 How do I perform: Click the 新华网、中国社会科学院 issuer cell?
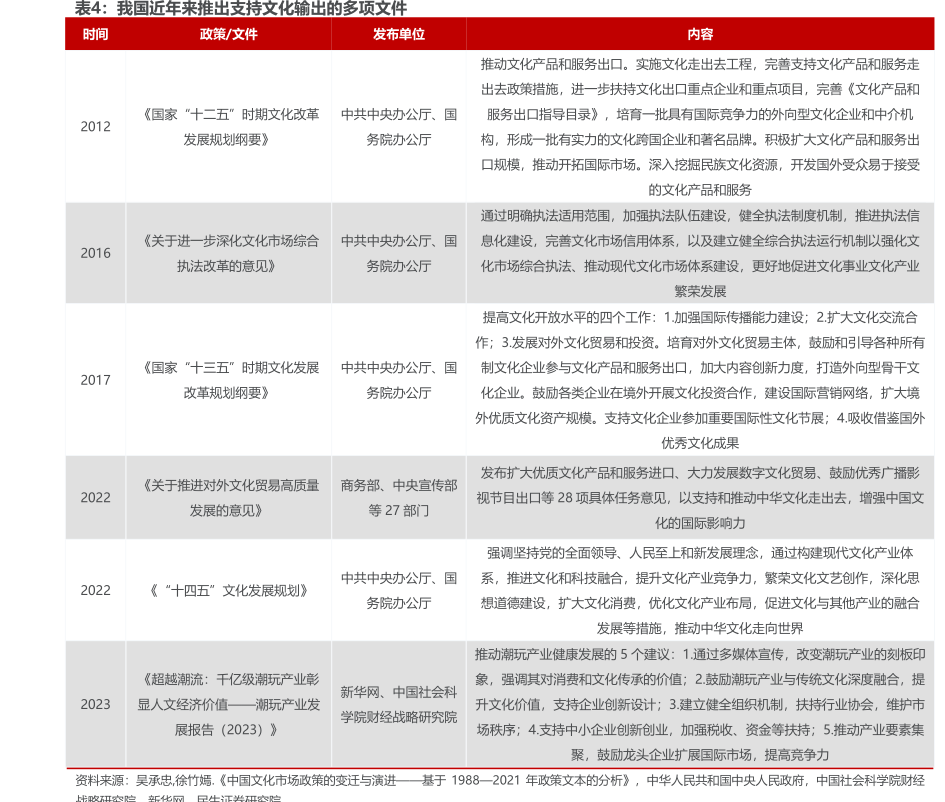pos(398,704)
